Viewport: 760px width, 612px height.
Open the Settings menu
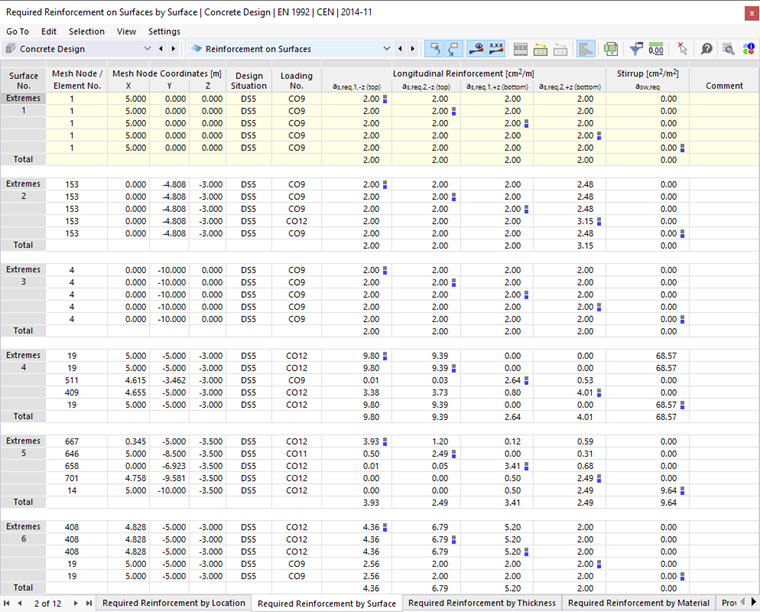point(164,31)
